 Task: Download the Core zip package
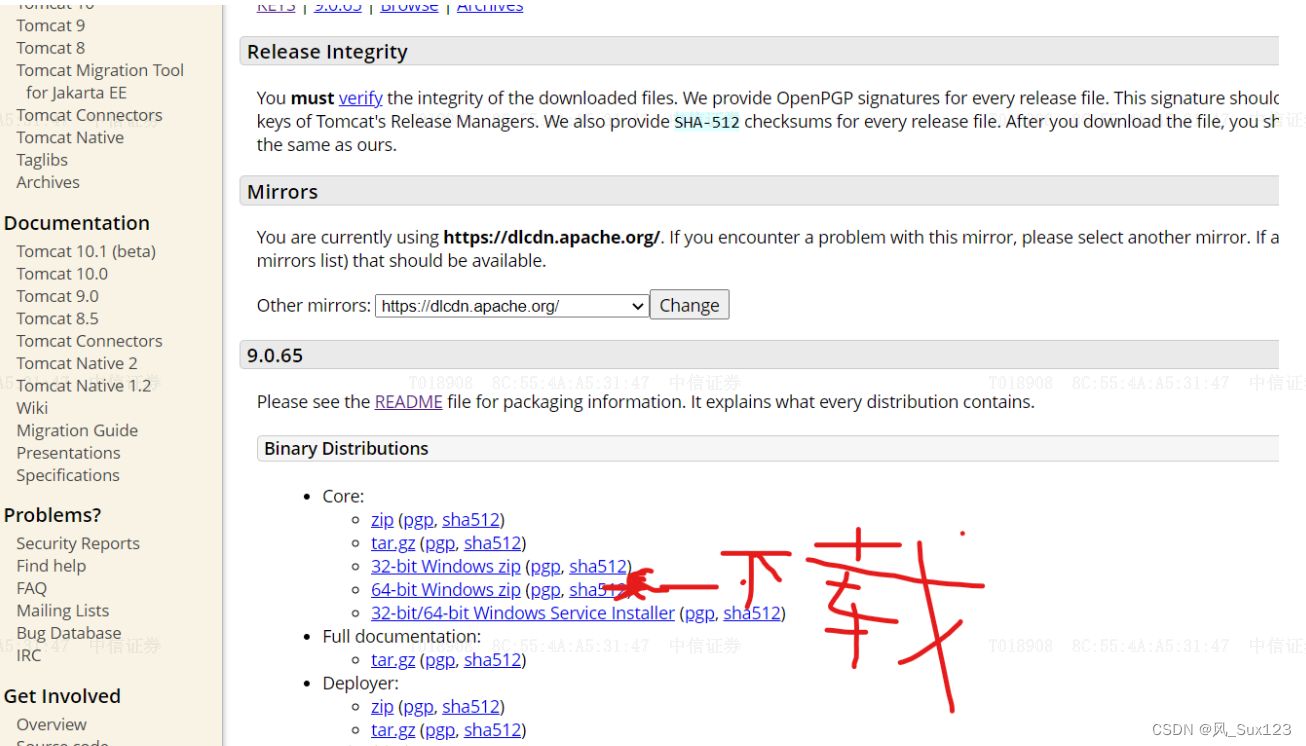click(382, 520)
